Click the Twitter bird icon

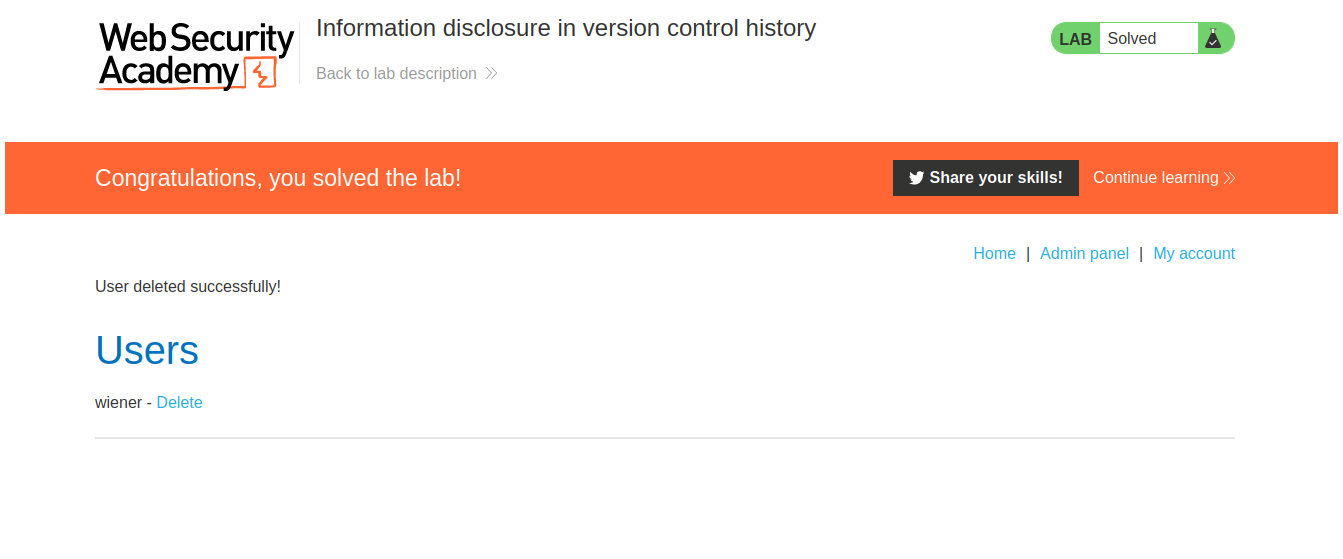point(916,178)
